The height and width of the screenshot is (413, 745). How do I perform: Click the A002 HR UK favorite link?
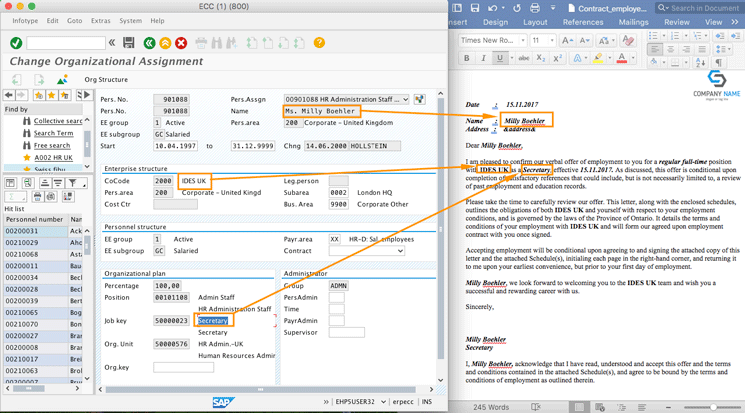[x=53, y=158]
